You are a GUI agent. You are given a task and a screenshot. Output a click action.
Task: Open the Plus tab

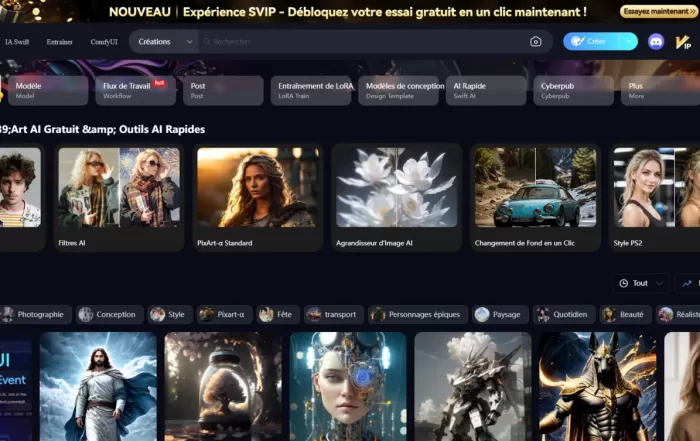[x=660, y=90]
